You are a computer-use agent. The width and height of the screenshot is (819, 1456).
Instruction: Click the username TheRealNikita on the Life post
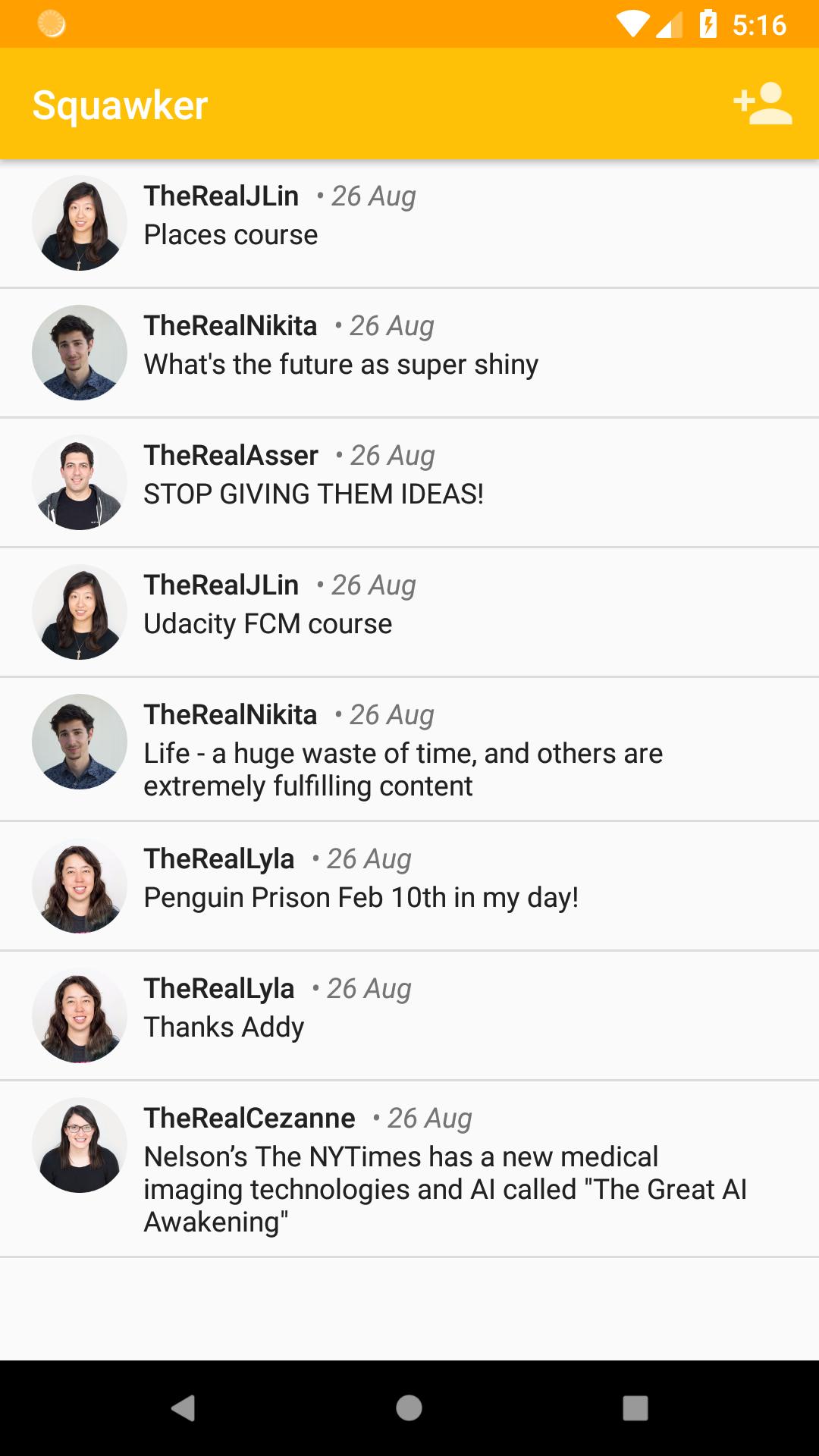pyautogui.click(x=230, y=714)
